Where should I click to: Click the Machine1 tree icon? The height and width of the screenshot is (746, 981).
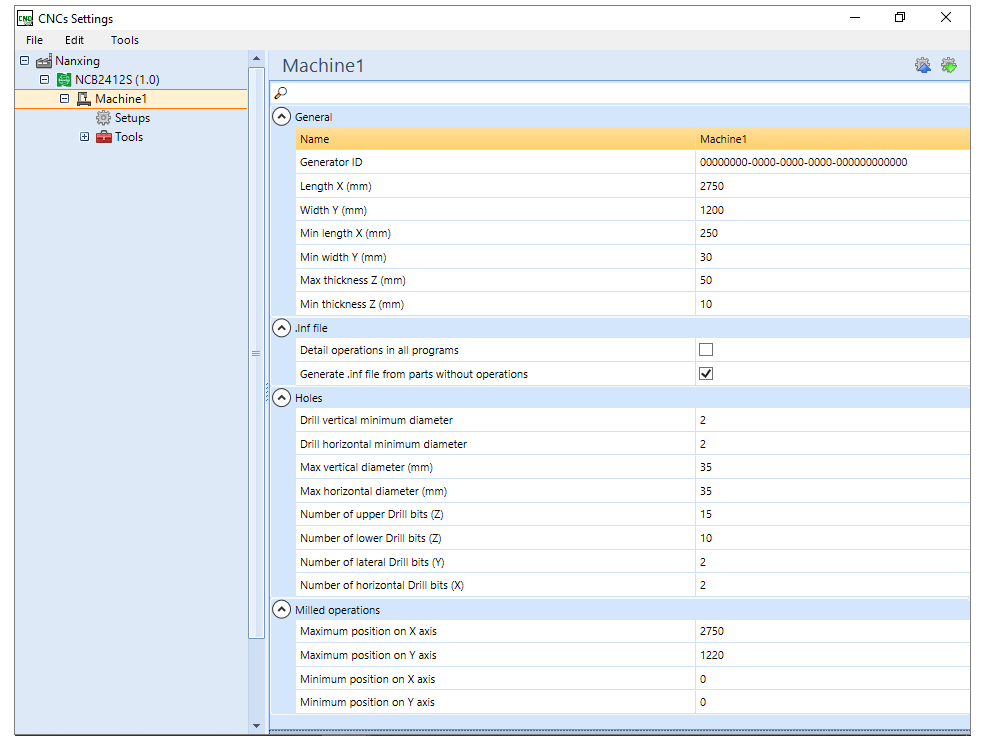point(84,99)
